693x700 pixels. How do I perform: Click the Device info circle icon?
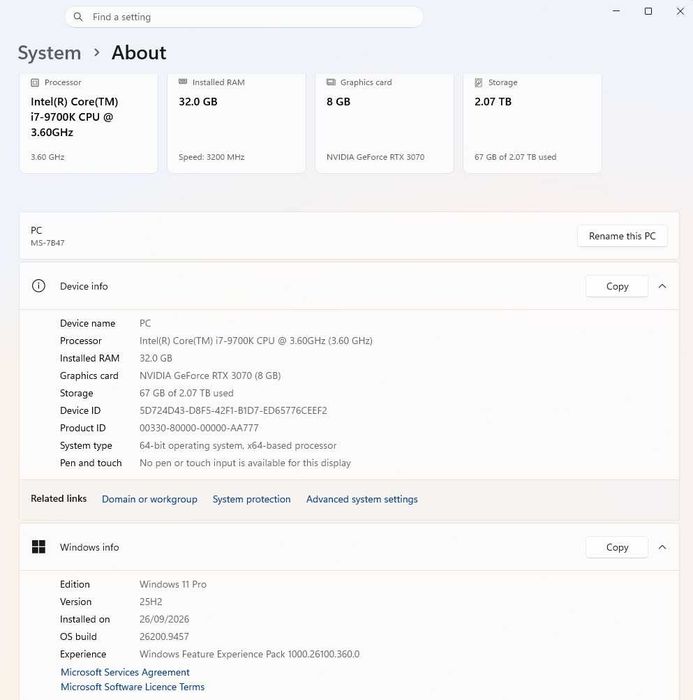38,286
